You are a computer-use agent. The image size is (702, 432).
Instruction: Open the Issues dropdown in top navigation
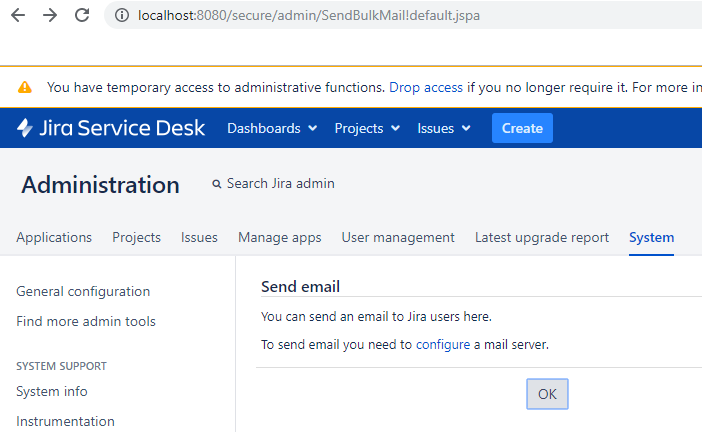click(x=444, y=128)
